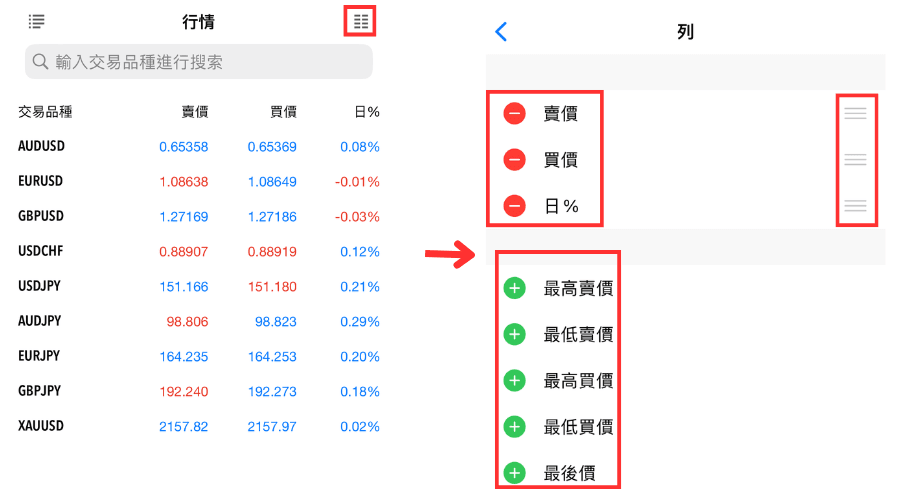Click AUDUSD sell price 0.65358
Image resolution: width=900 pixels, height=500 pixels.
pos(184,147)
